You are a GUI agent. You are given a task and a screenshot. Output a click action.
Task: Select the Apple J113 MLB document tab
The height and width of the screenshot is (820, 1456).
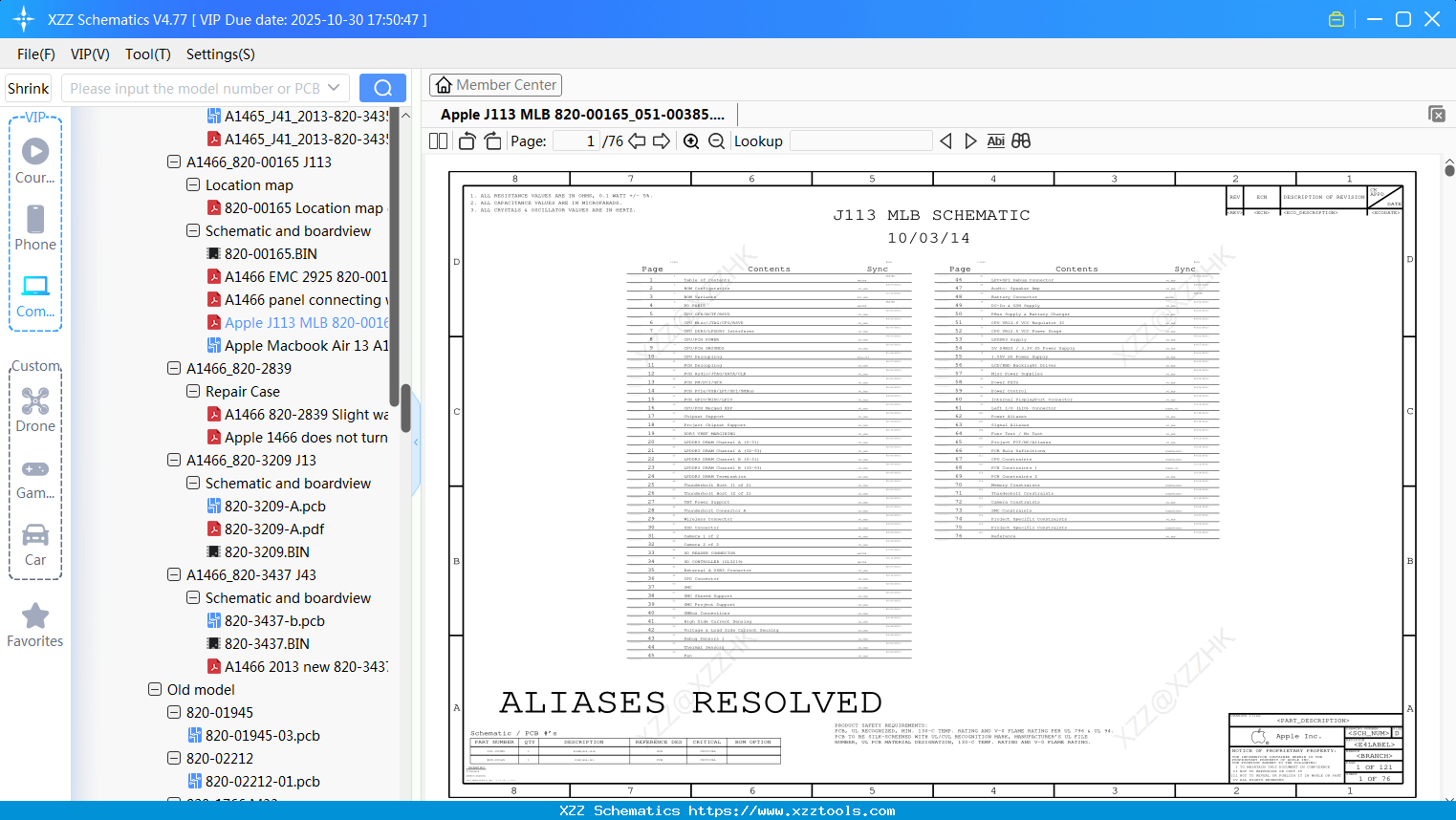click(582, 115)
